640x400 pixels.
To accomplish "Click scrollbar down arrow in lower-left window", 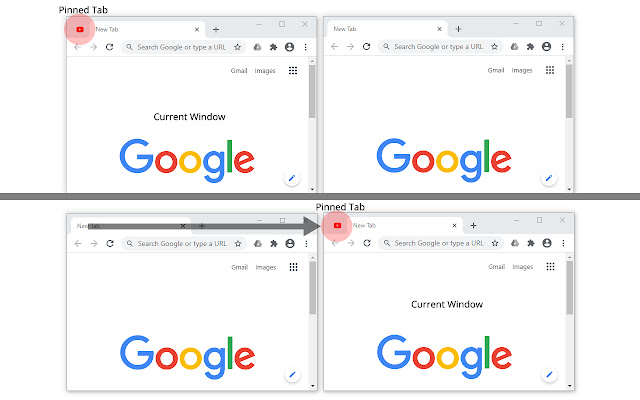I will [x=313, y=386].
